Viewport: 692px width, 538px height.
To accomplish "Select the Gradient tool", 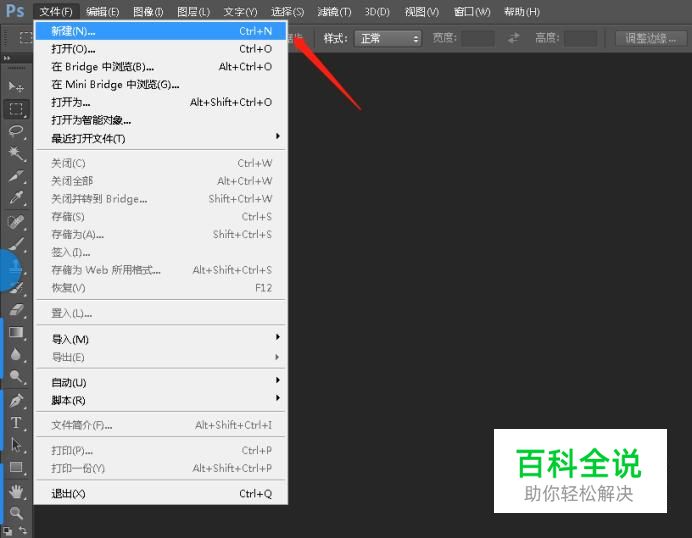I will [x=16, y=332].
